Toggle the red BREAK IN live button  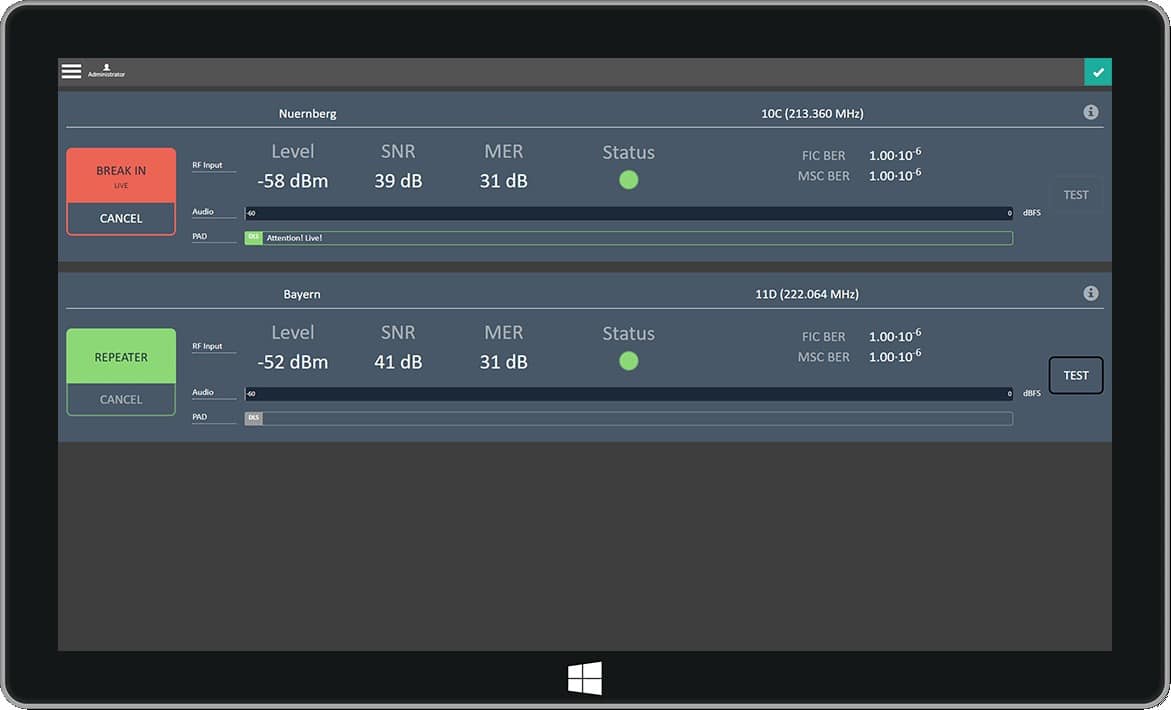pyautogui.click(x=121, y=176)
